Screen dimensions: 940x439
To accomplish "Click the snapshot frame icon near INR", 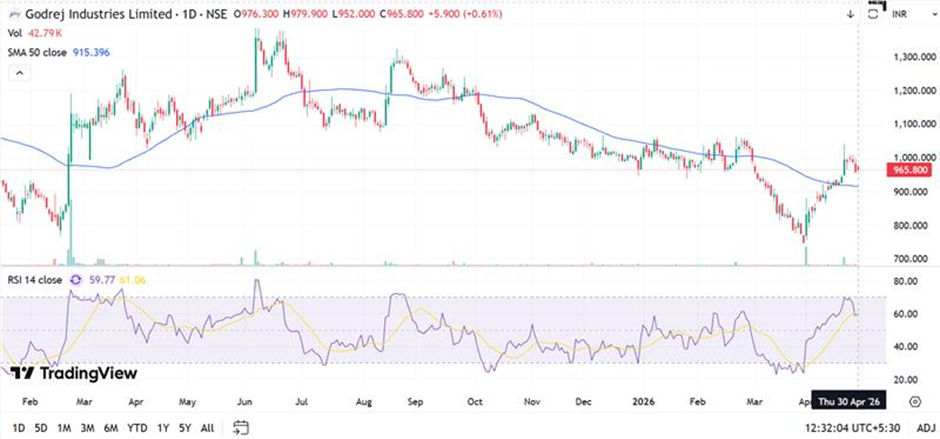I will pyautogui.click(x=875, y=13).
